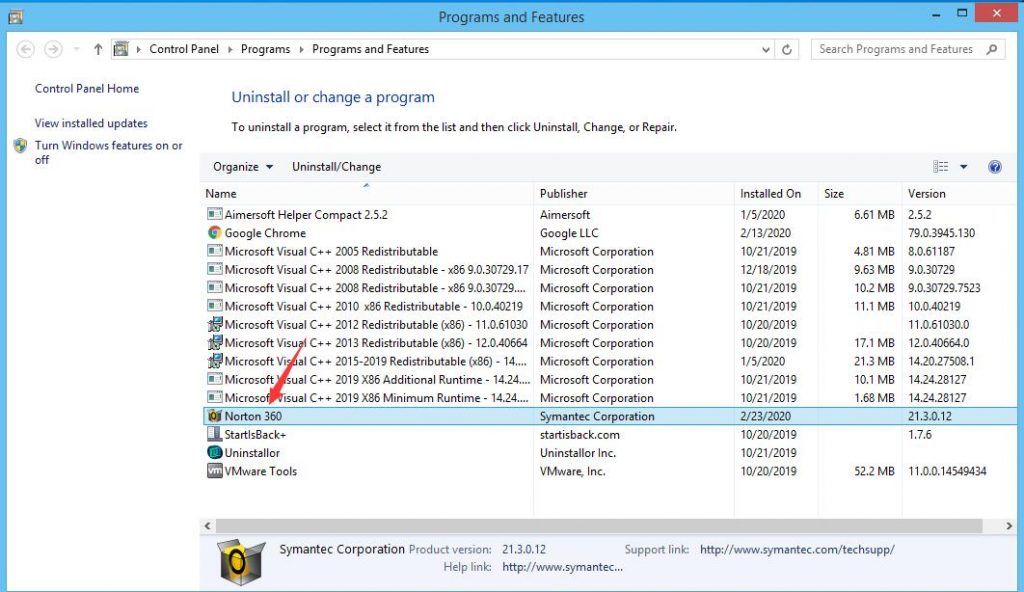Open recent locations dropdown arrow
Viewport: 1024px width, 592px height.
coord(76,49)
